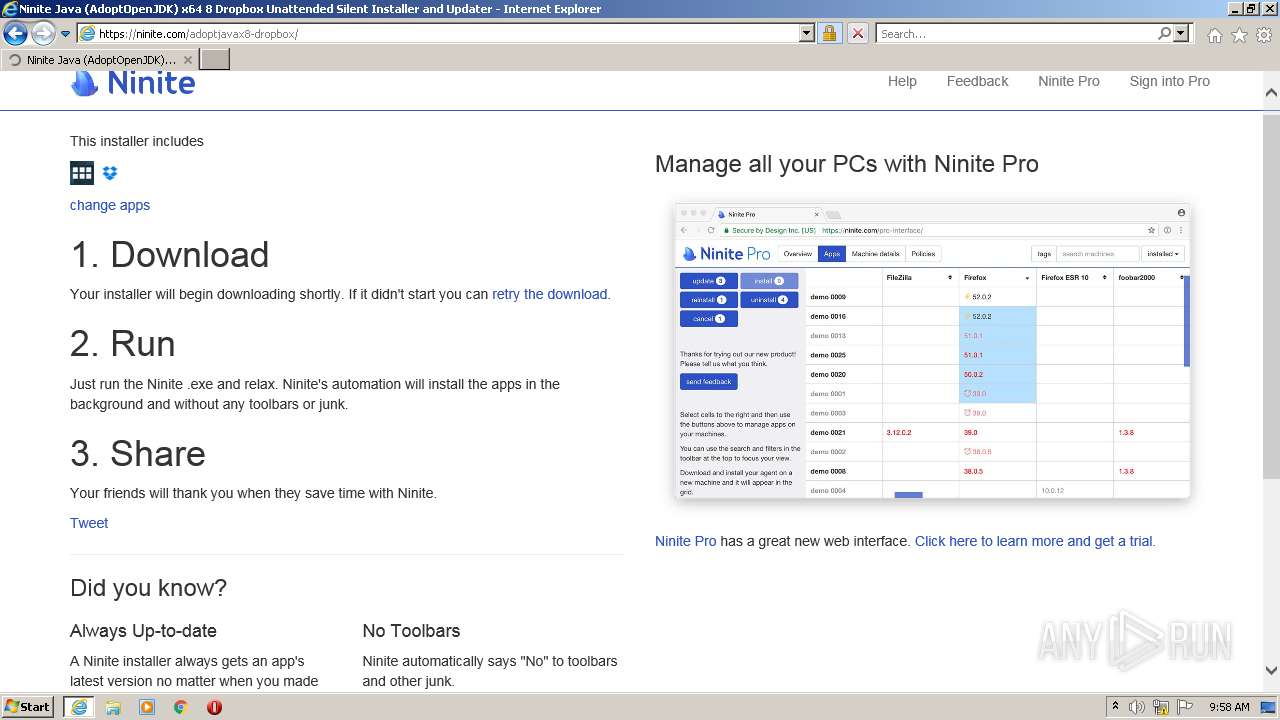This screenshot has width=1280, height=720.
Task: Click the change apps link
Action: point(110,205)
